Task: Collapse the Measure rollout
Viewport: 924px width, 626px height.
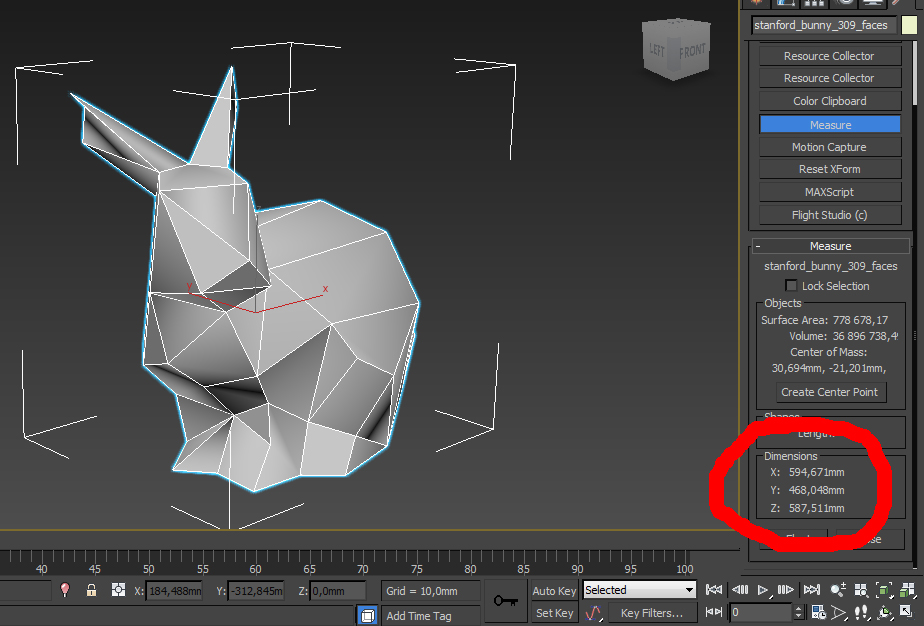Action: (830, 246)
